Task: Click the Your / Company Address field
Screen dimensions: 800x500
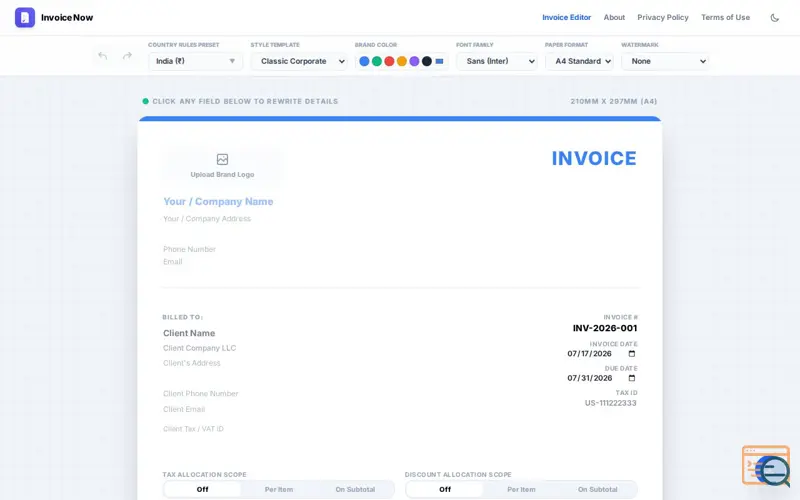Action: coord(207,218)
